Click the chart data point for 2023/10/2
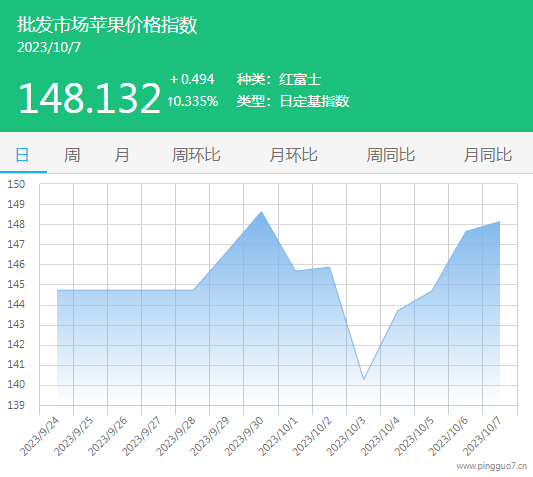Viewport: 533px width, 477px height. point(330,267)
